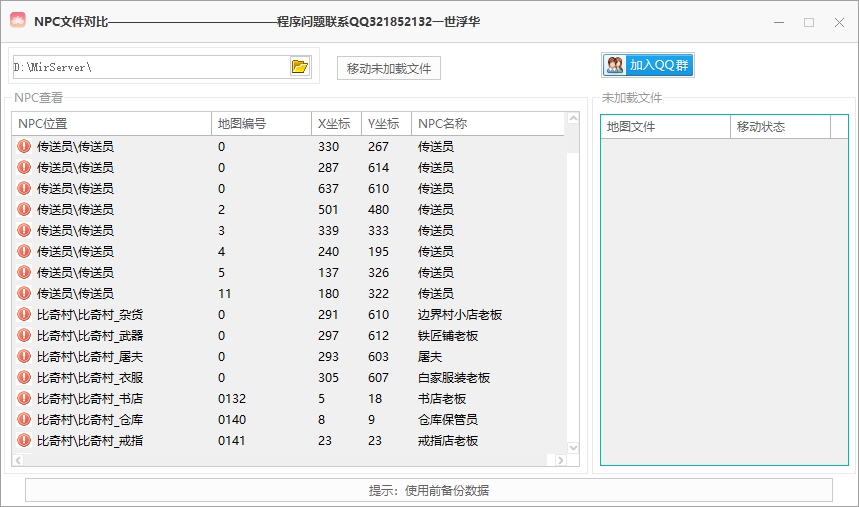Click warning icon on map 4 传送员 row
Screen dimensions: 859x507
(x=24, y=251)
